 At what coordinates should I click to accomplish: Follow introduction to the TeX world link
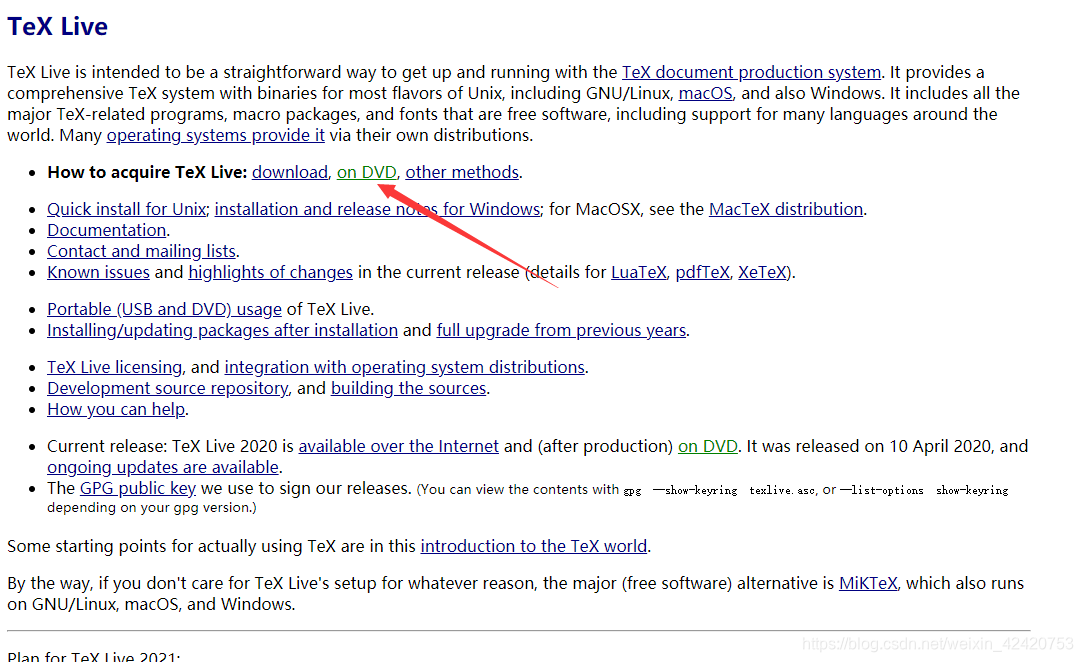pos(534,547)
